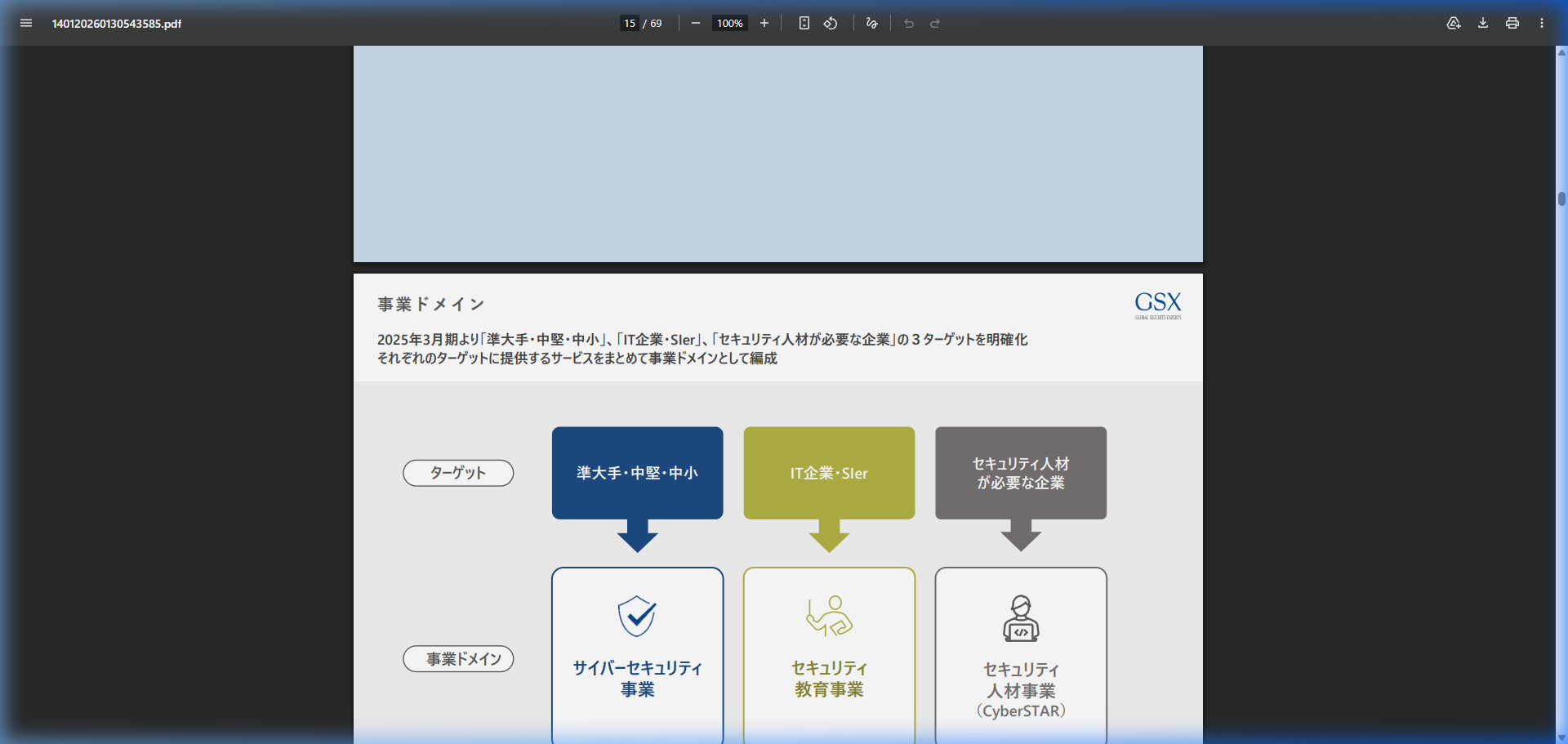Viewport: 1568px width, 744px height.
Task: Click the filename 140120260130543585.pdf
Action: pos(118,23)
